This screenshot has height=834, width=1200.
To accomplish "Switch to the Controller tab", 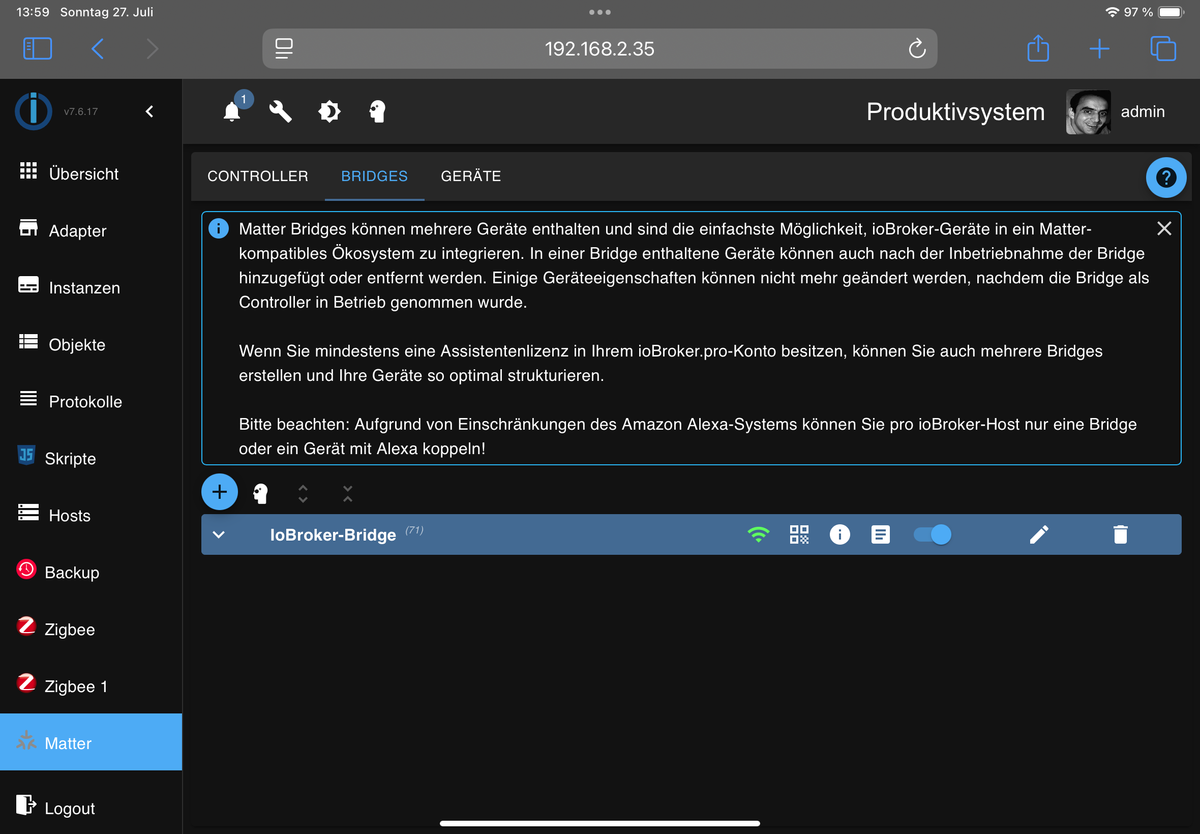I will click(258, 176).
